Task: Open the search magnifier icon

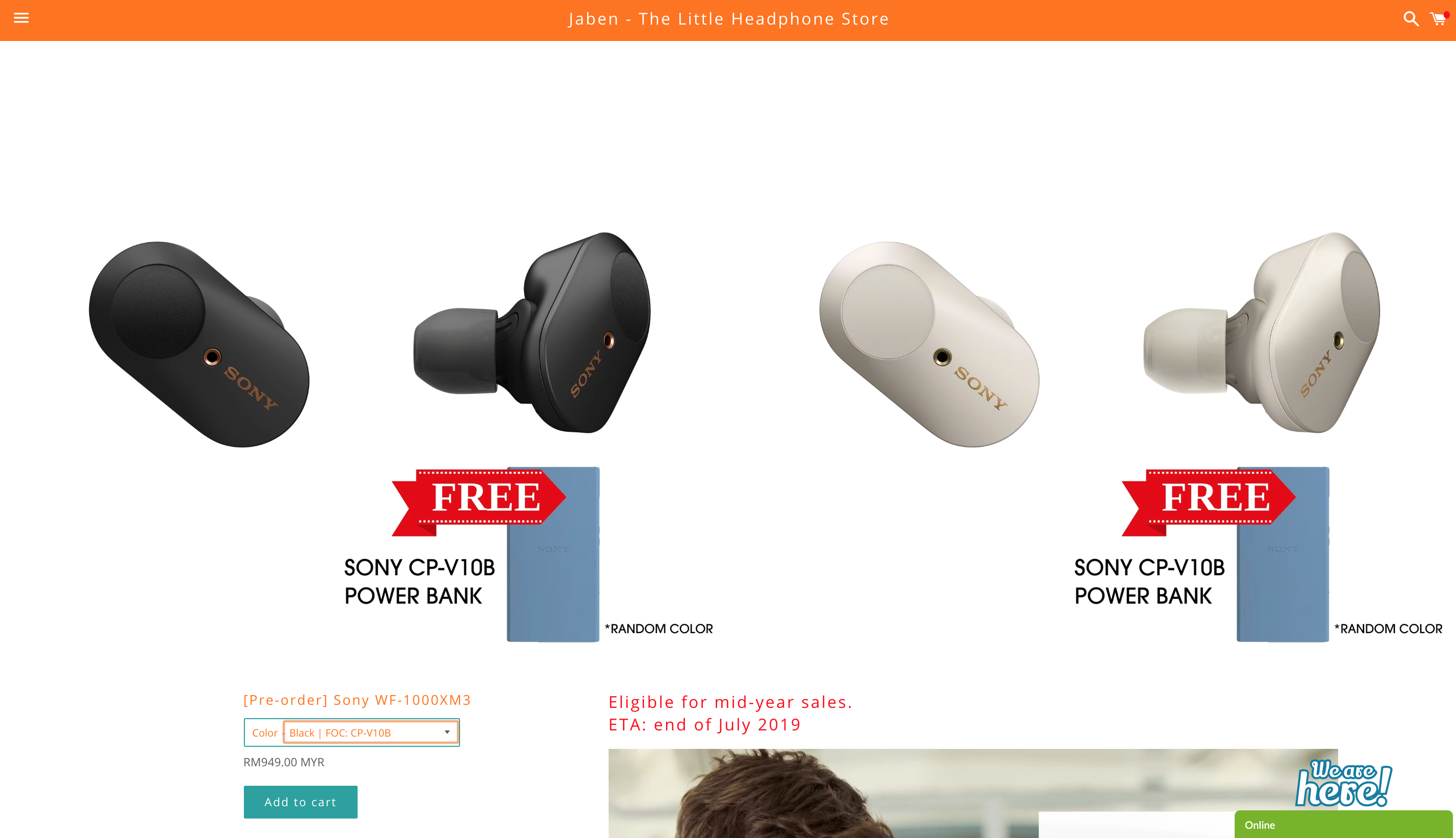Action: 1410,19
